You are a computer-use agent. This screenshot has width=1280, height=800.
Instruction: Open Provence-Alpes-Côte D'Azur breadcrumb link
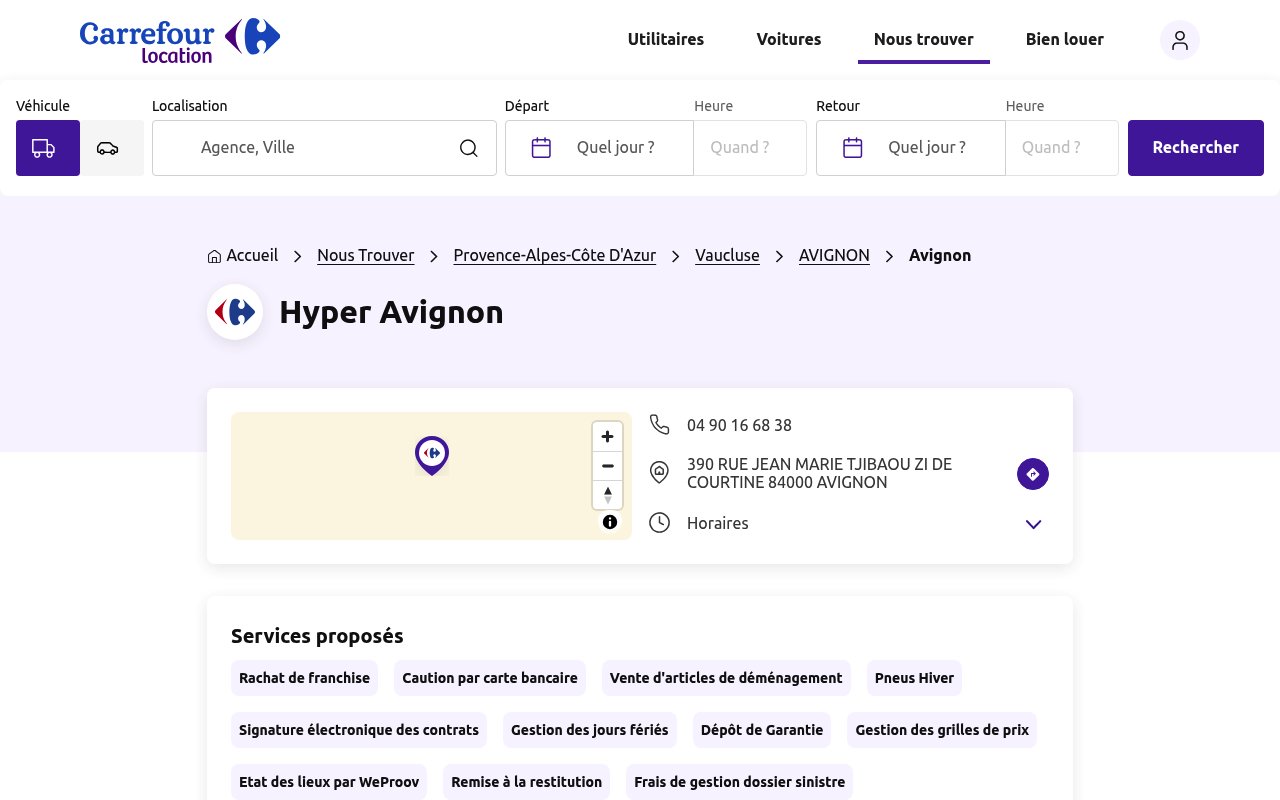coord(555,256)
